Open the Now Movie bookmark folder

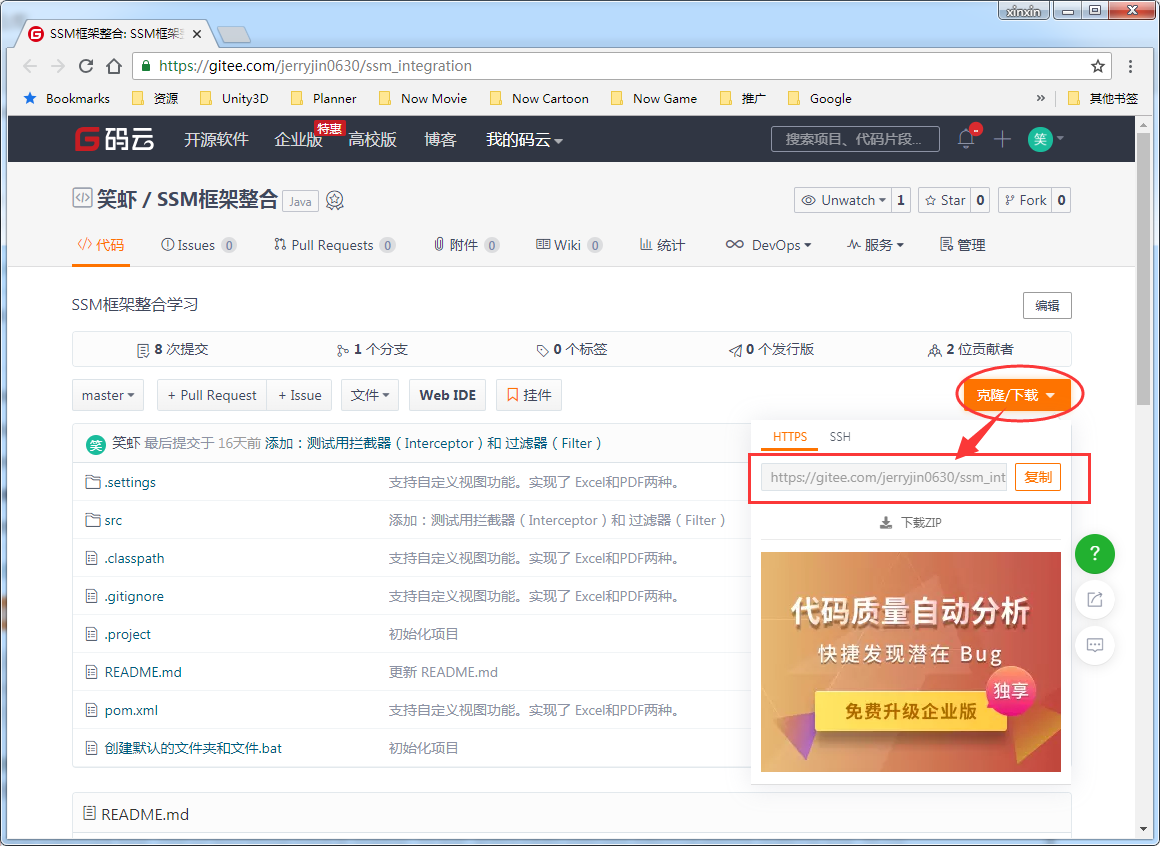422,98
